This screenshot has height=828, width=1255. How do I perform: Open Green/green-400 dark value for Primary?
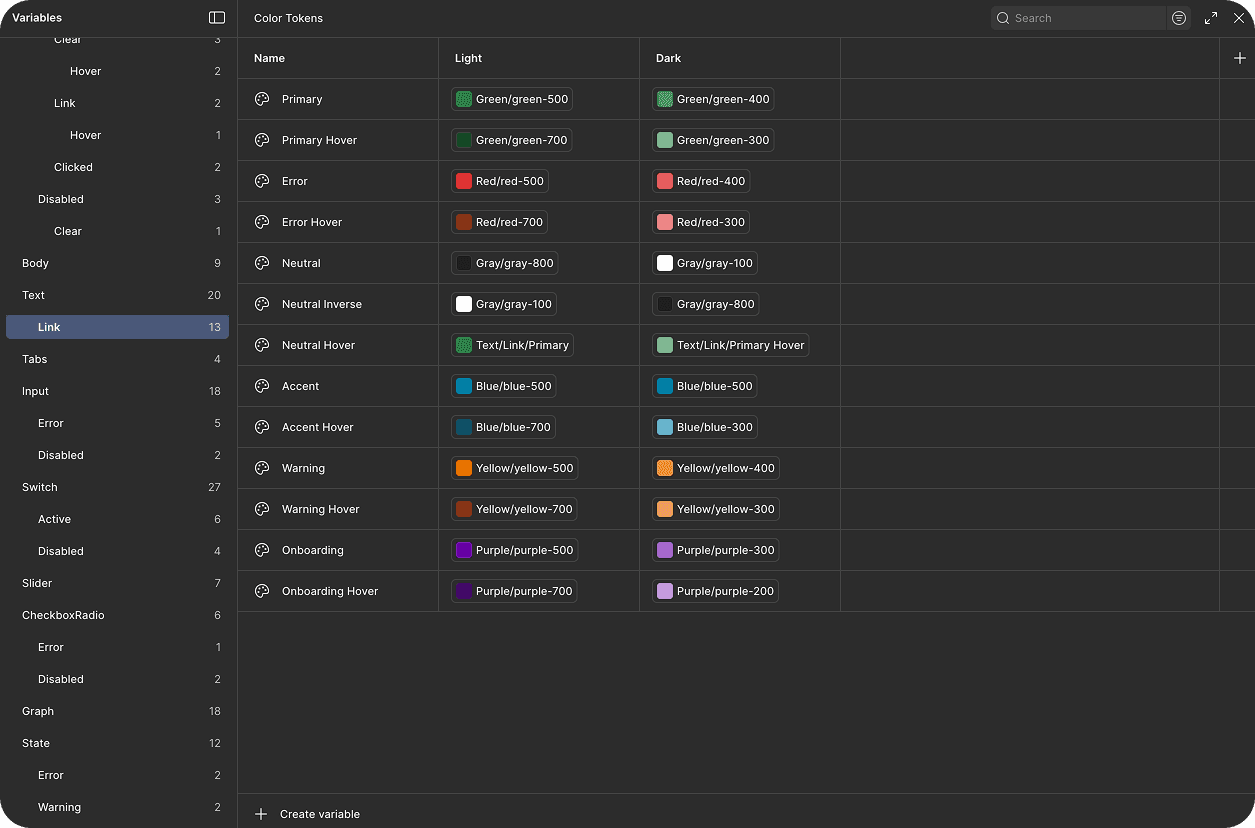(713, 99)
